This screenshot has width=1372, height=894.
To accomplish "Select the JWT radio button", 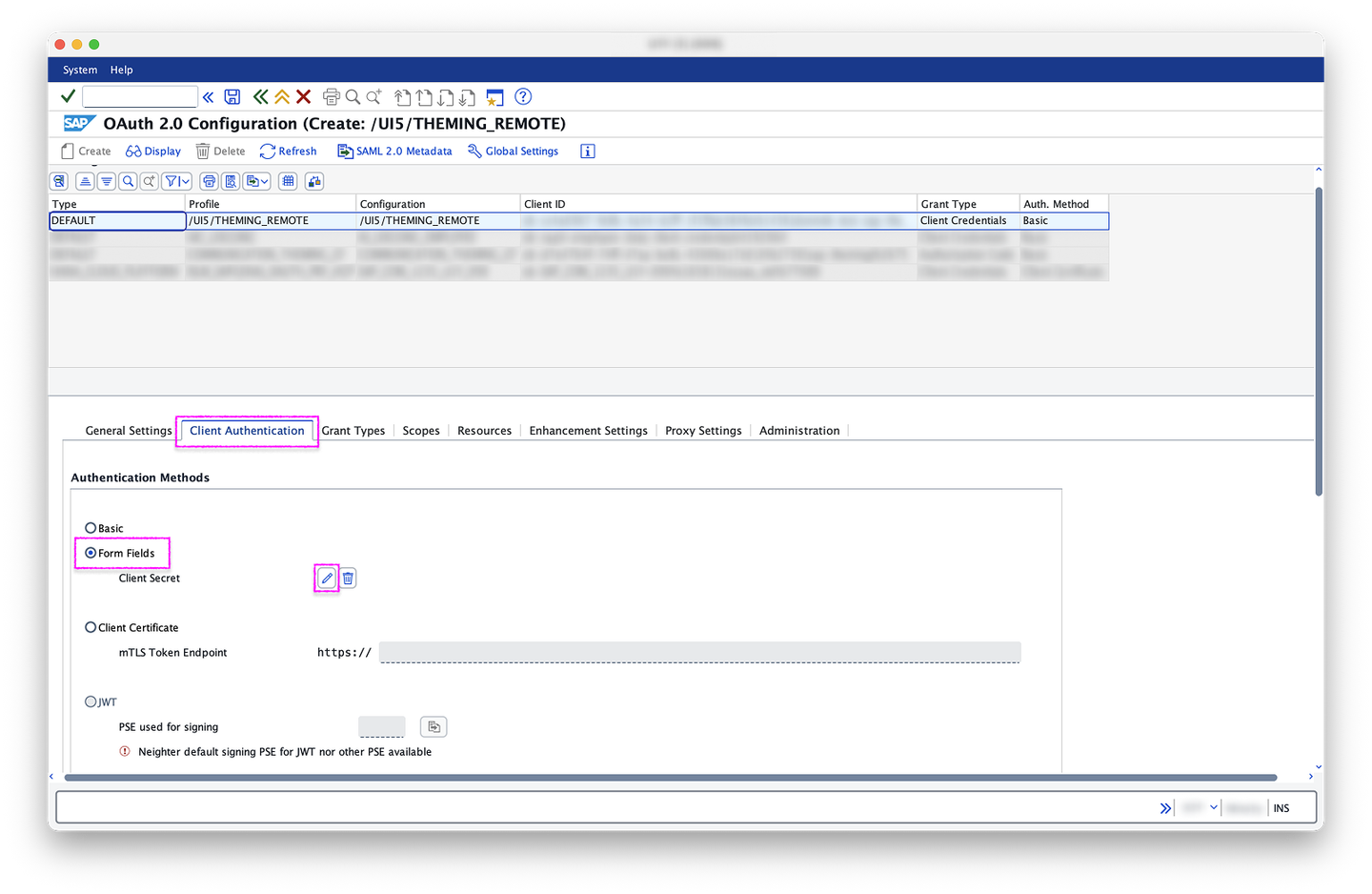I will (91, 701).
